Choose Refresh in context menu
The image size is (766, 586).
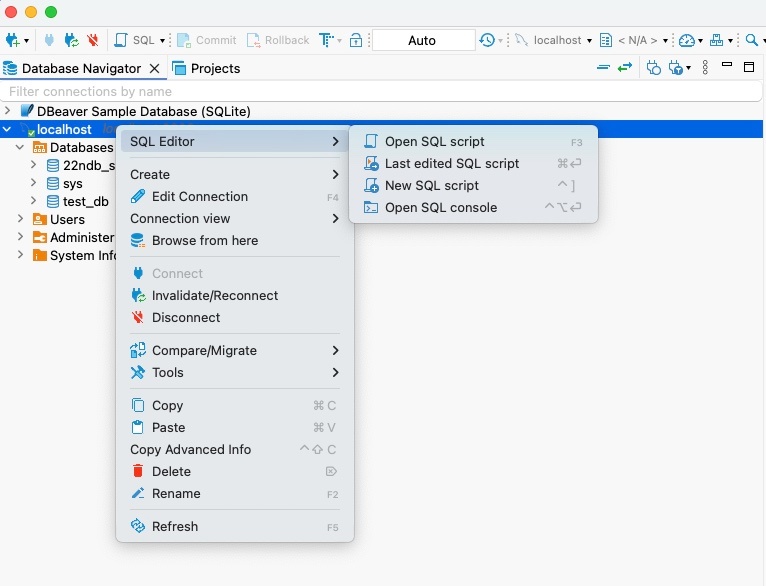tap(235, 526)
